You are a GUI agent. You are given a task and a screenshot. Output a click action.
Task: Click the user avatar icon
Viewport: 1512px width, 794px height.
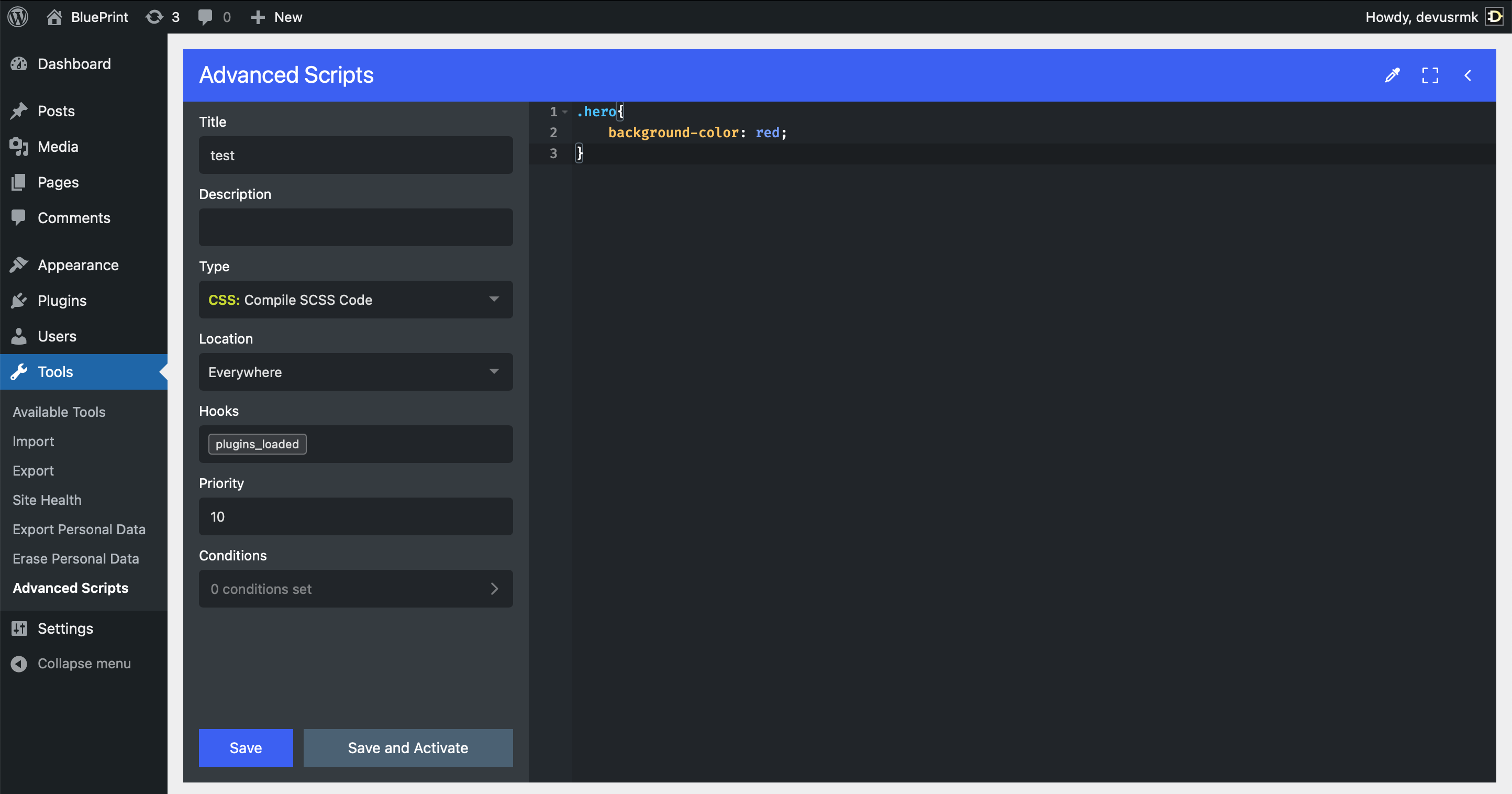coord(1494,16)
